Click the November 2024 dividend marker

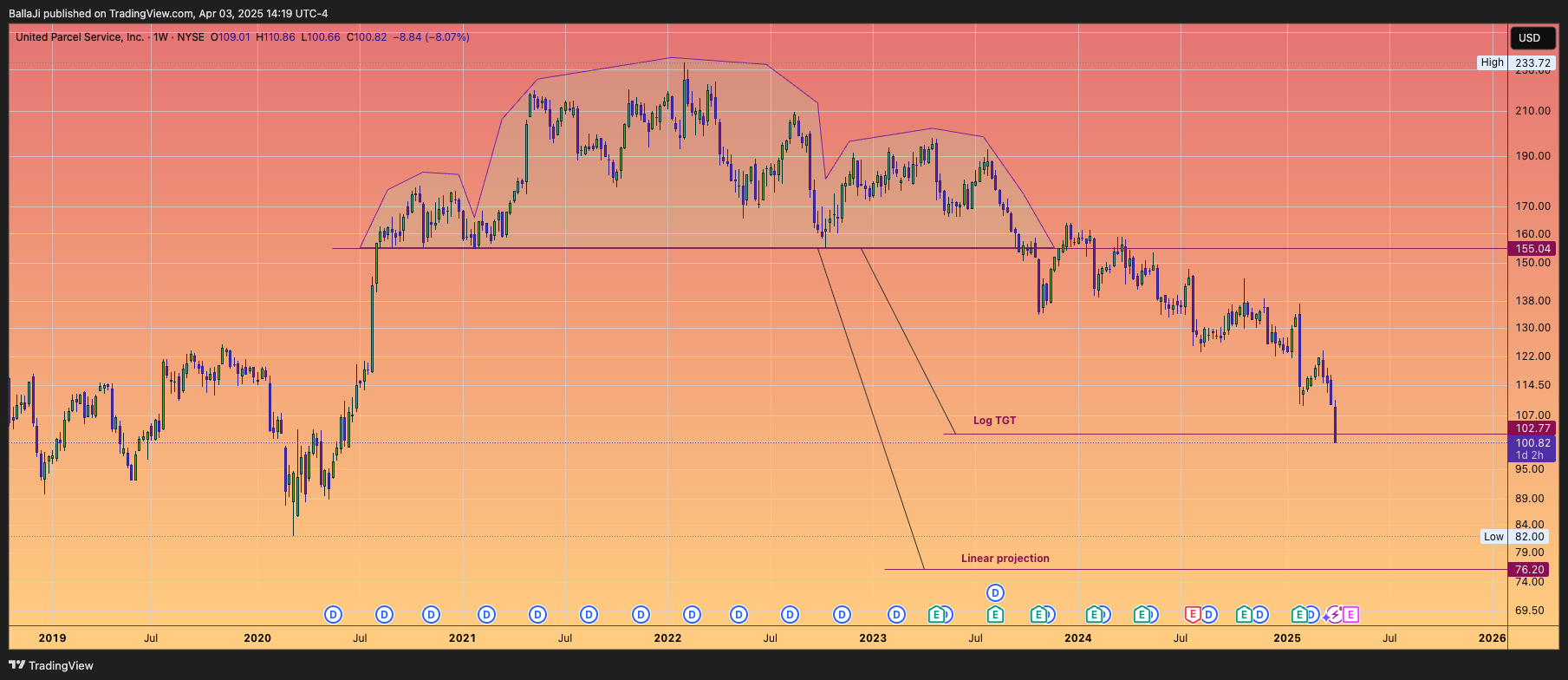1260,615
